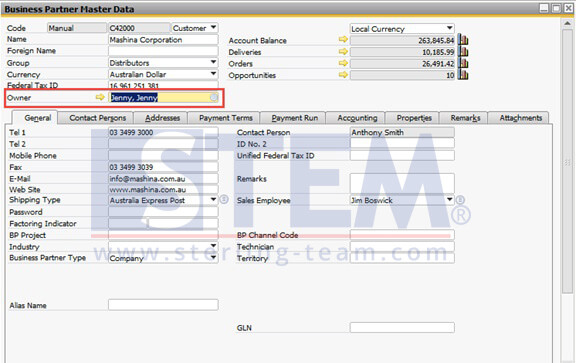Click the GLN field
The image size is (576, 363).
pos(402,327)
